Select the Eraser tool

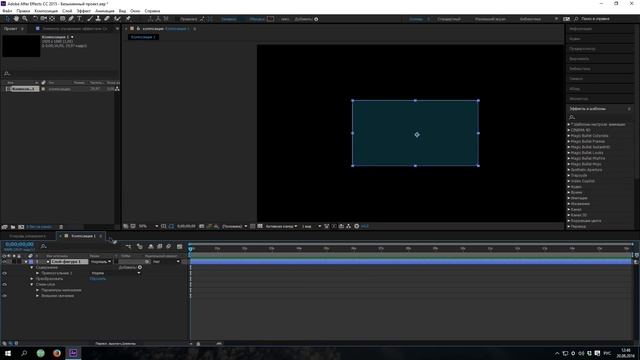(107, 19)
